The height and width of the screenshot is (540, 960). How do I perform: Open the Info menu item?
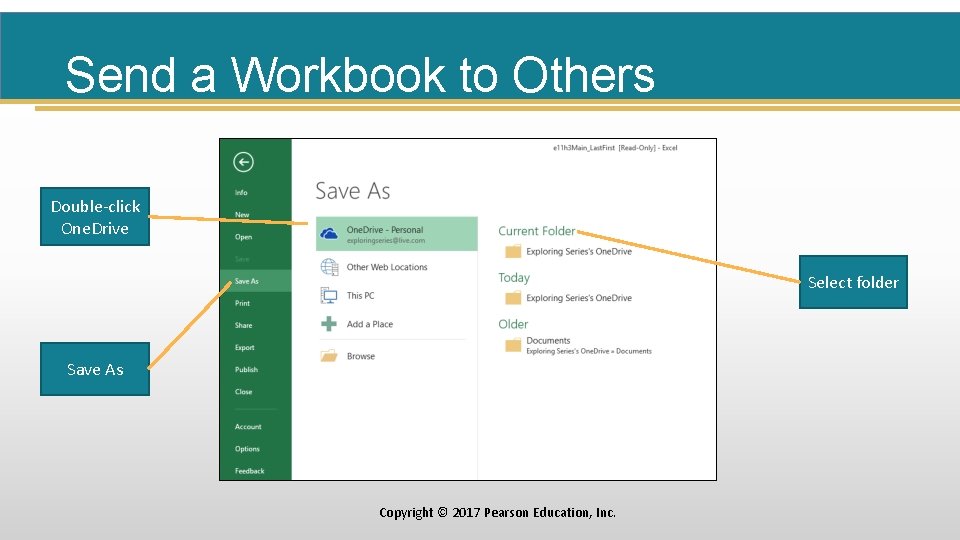tap(241, 192)
